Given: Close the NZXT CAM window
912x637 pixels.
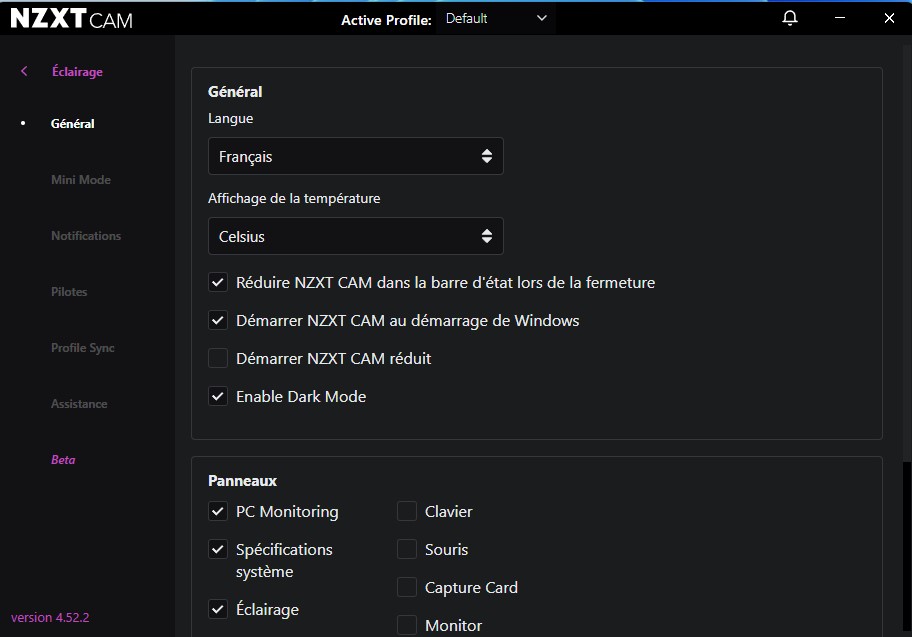Looking at the screenshot, I should [x=889, y=18].
